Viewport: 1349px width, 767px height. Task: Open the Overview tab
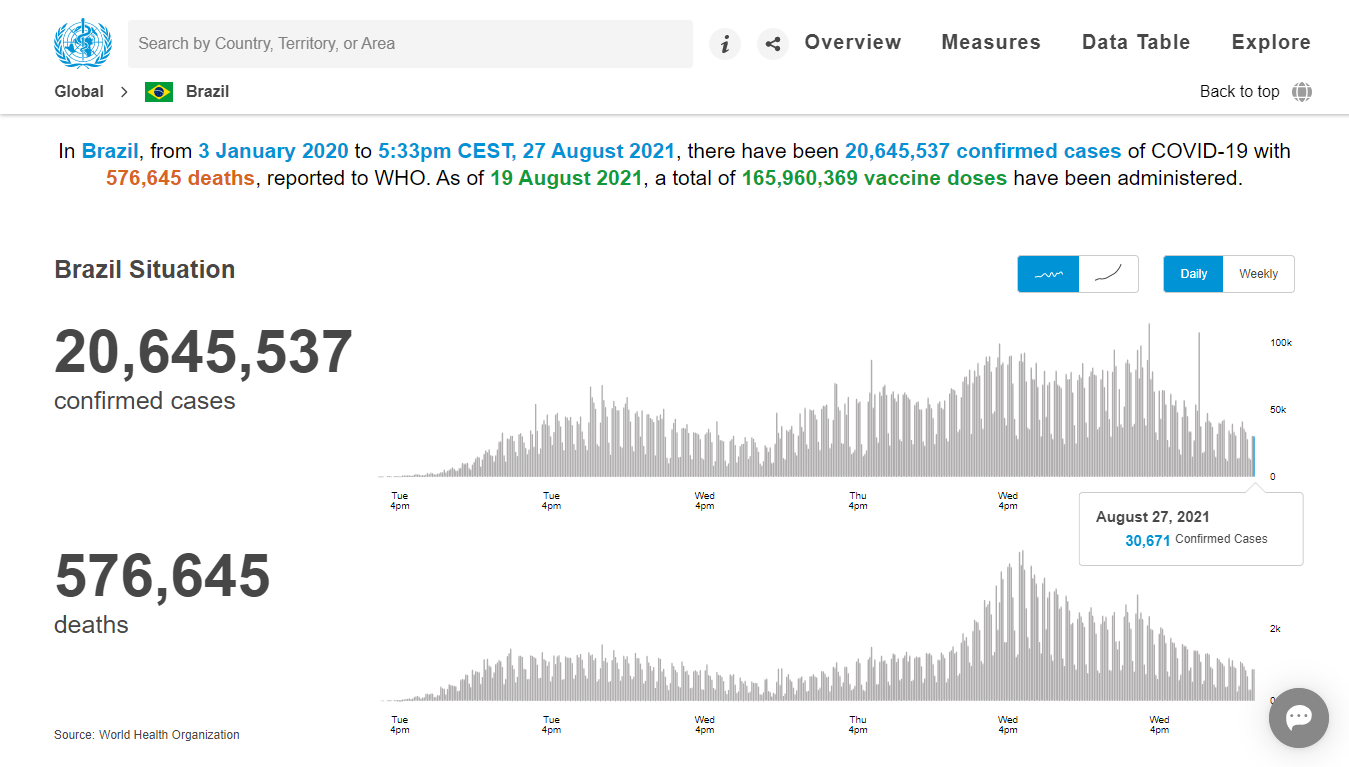(853, 42)
